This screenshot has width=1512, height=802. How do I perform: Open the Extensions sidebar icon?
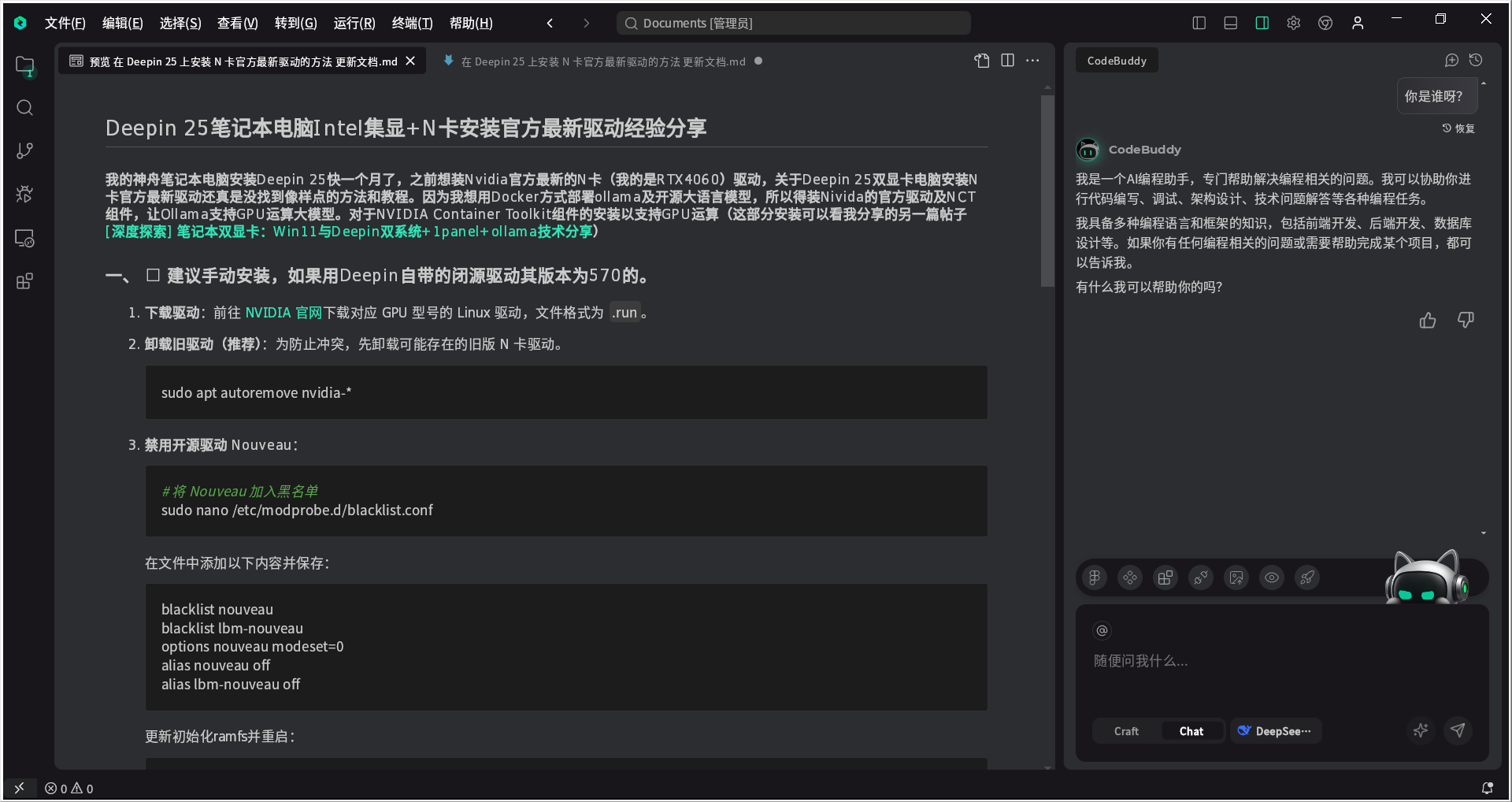25,281
